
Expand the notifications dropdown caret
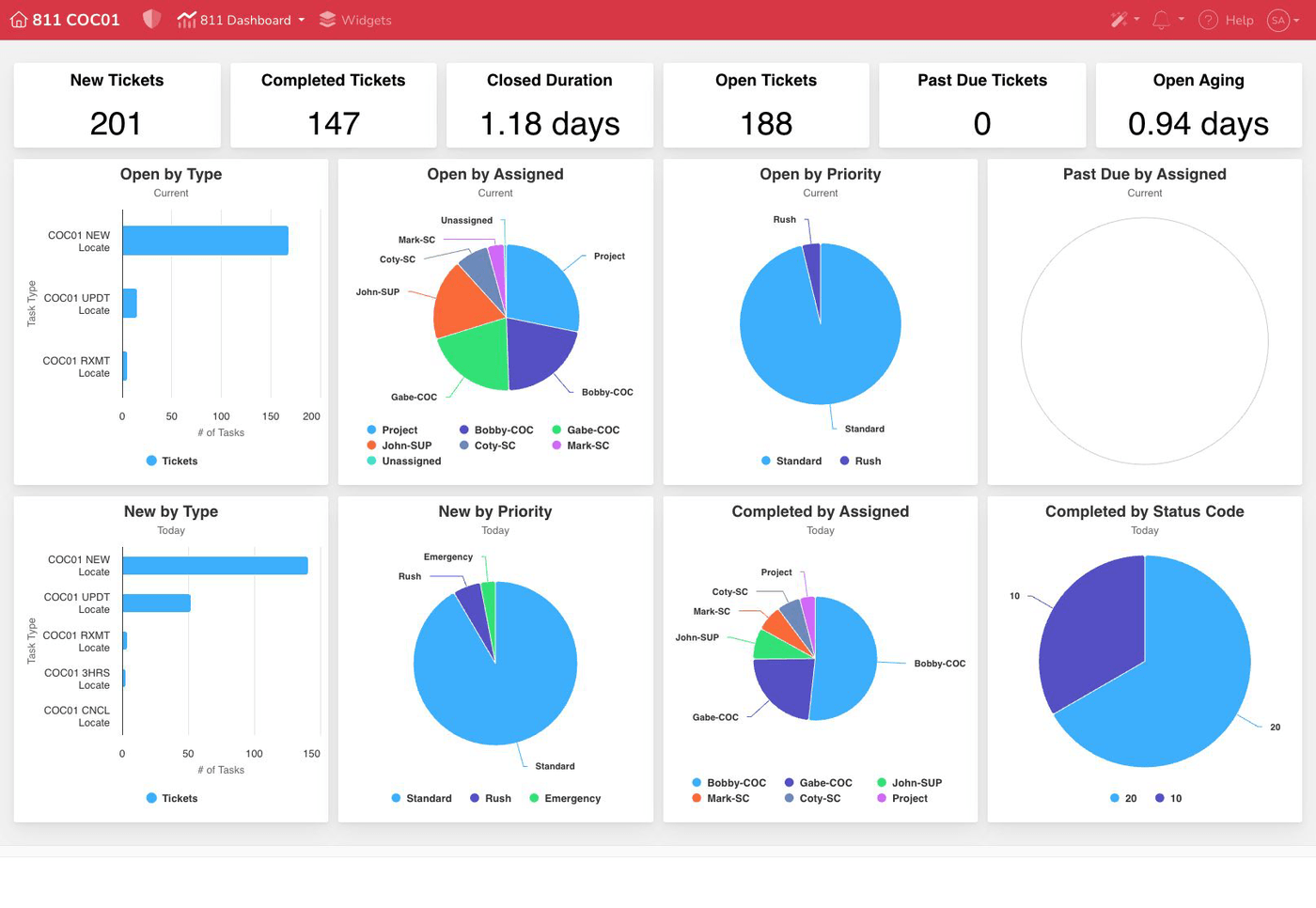click(x=1182, y=19)
